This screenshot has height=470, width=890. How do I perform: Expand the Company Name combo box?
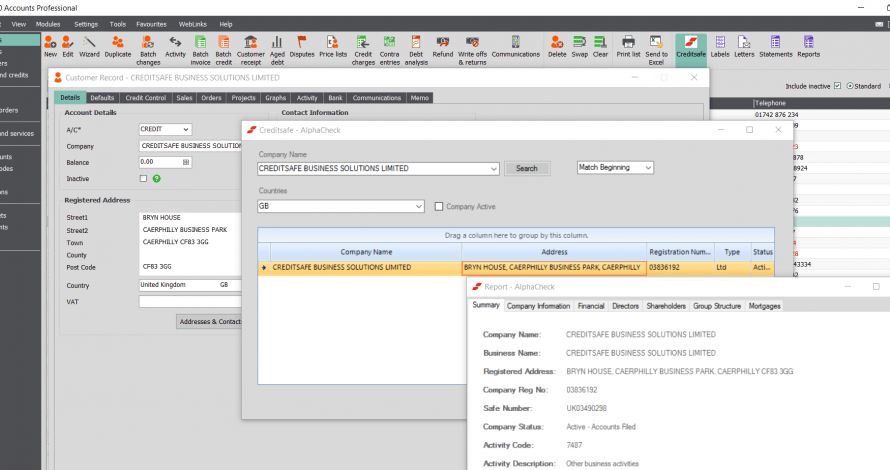click(493, 169)
